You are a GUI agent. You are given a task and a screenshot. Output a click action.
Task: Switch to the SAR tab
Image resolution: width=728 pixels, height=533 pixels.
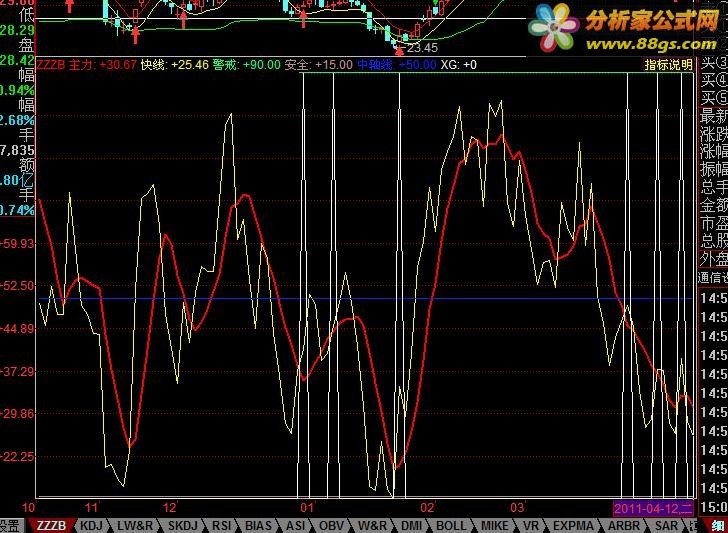[x=666, y=526]
